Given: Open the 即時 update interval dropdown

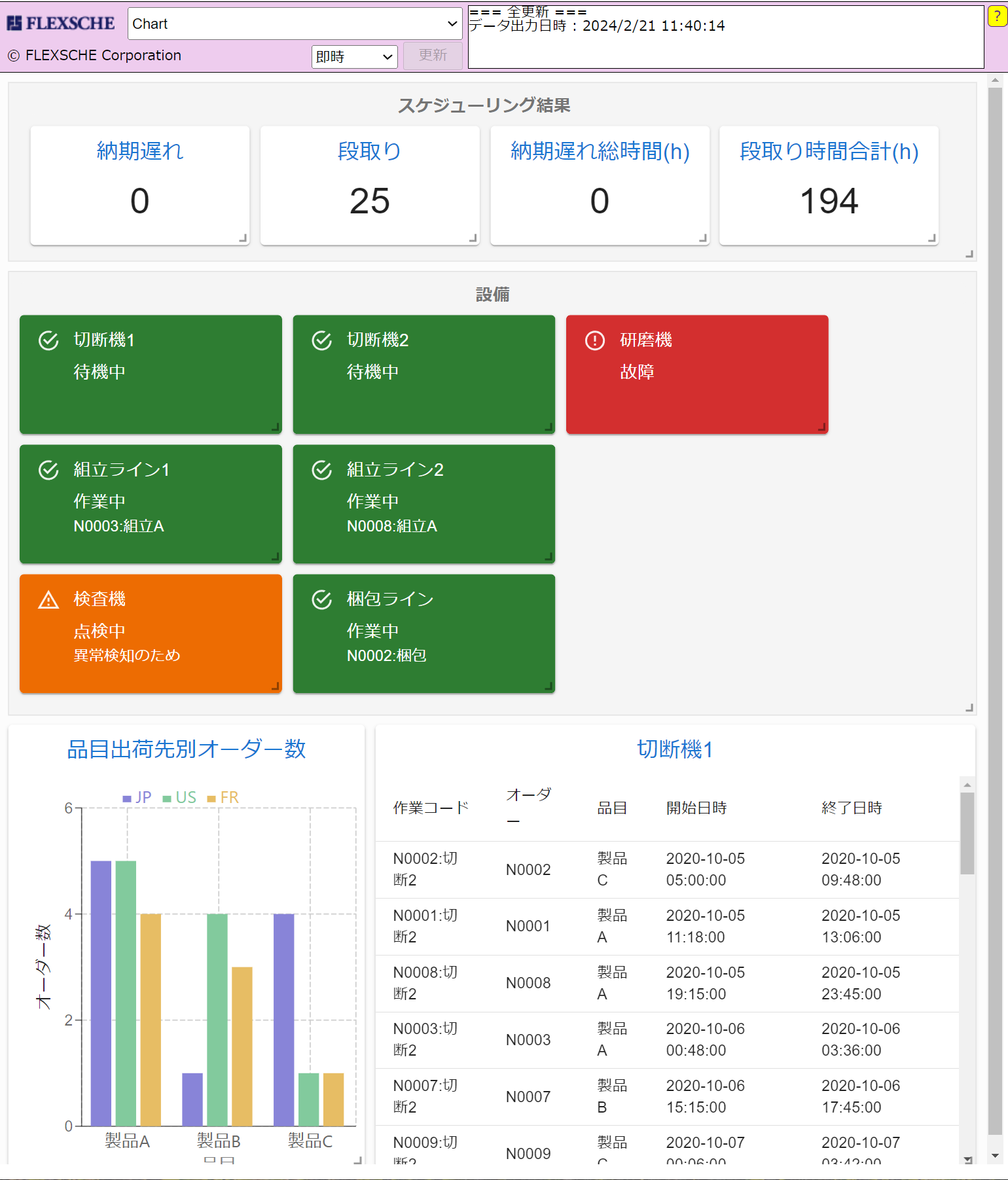Looking at the screenshot, I should pos(354,57).
